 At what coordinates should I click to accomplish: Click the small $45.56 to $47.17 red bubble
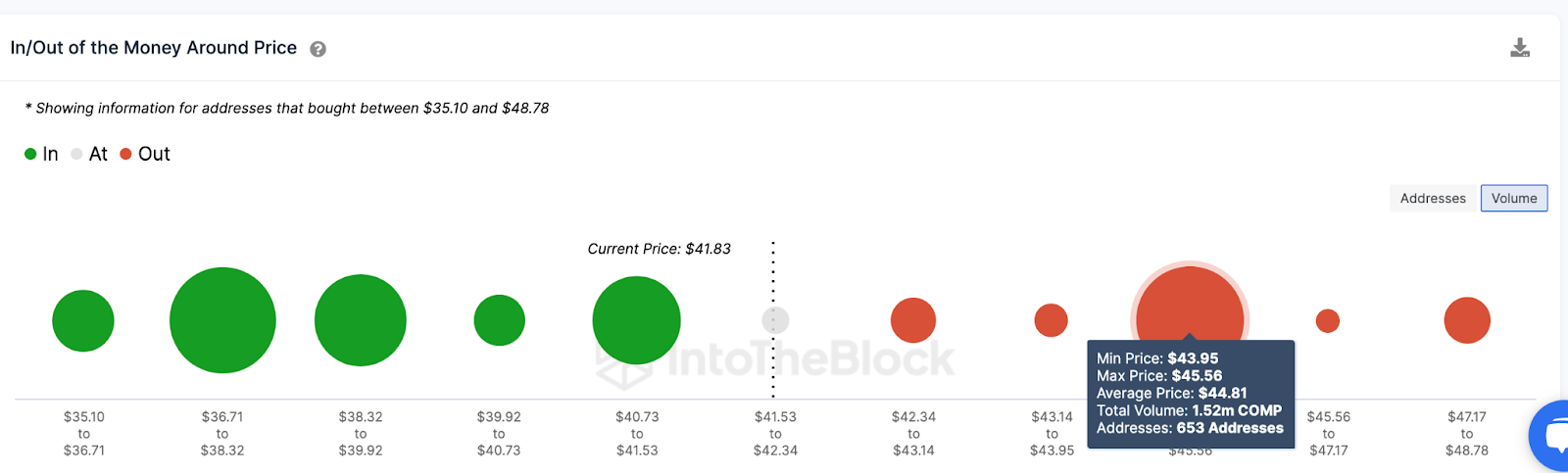(x=1328, y=320)
